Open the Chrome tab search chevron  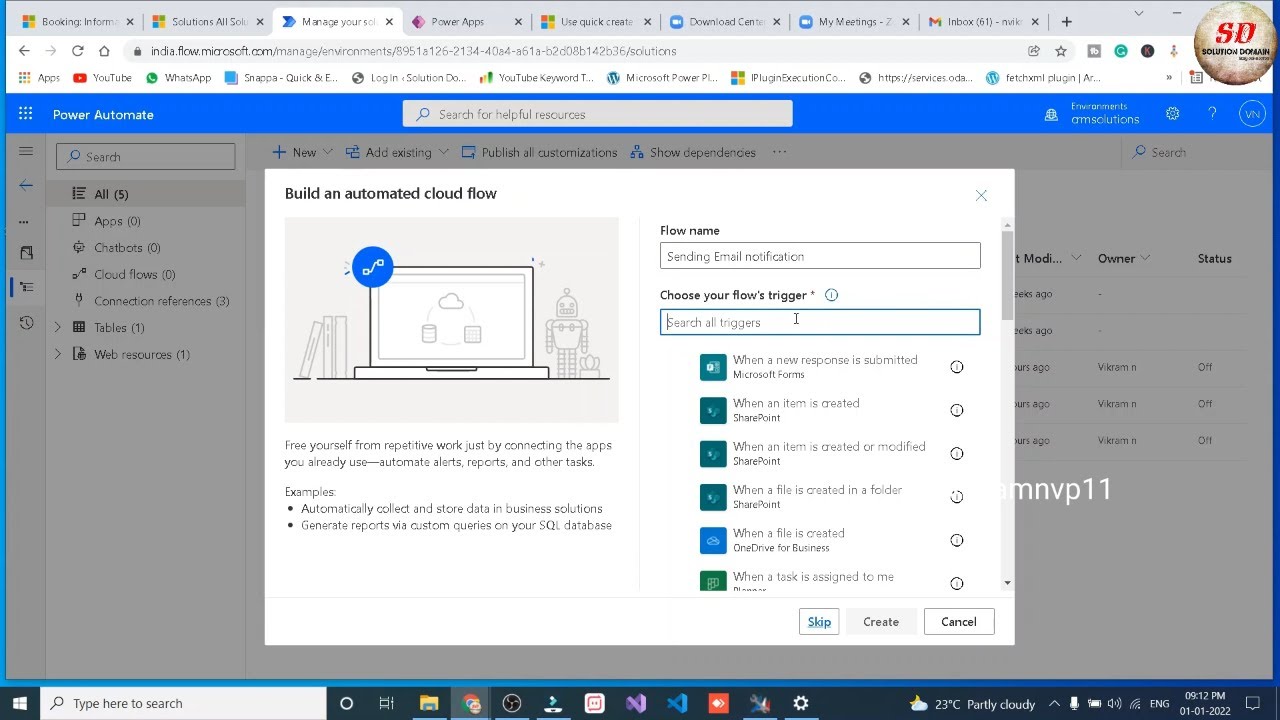1138,13
